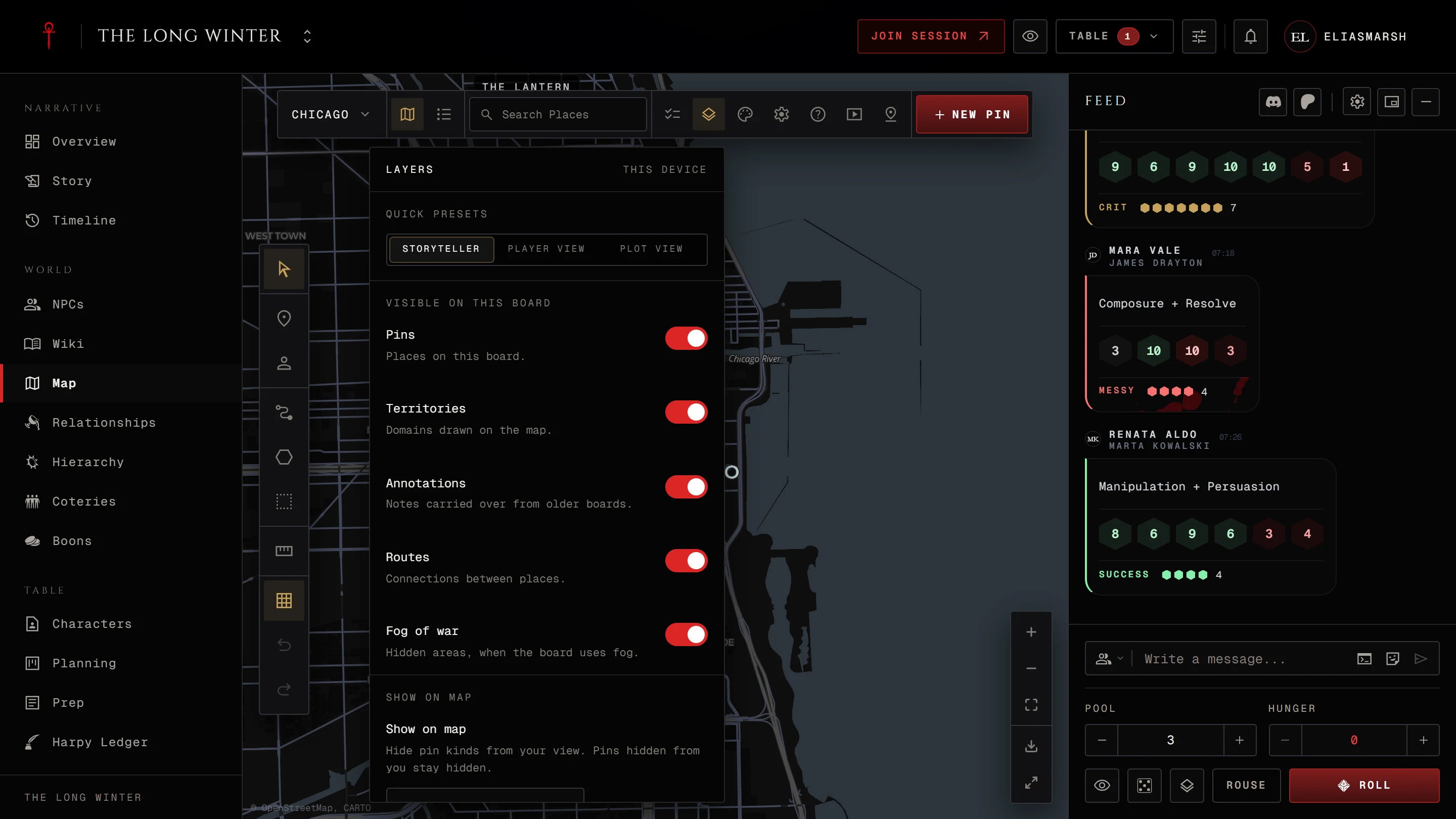
Task: Select the ruler measure tool
Action: click(x=284, y=551)
